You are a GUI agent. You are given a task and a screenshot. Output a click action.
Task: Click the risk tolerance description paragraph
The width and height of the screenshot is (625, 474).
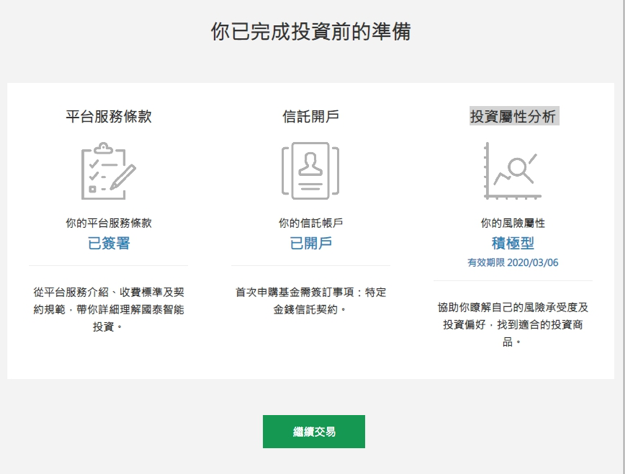pyautogui.click(x=512, y=324)
